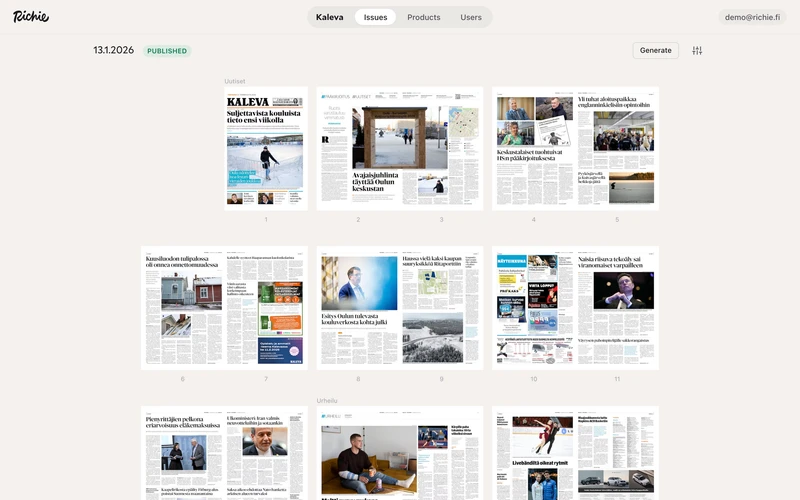800x500 pixels.
Task: Open the page 6 Kuusiluodon tulipalossa thumbnail
Action: pos(183,308)
